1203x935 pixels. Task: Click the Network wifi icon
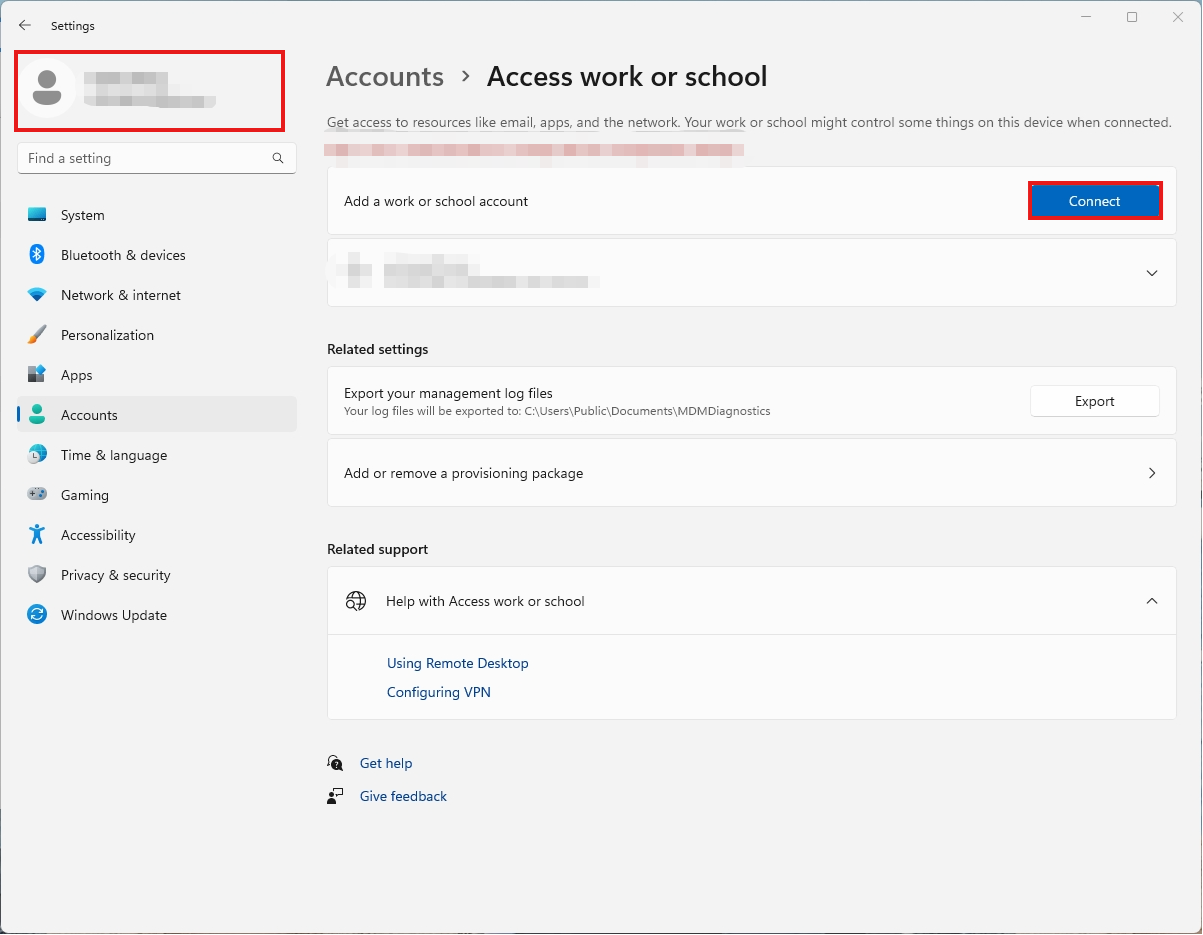(x=37, y=295)
